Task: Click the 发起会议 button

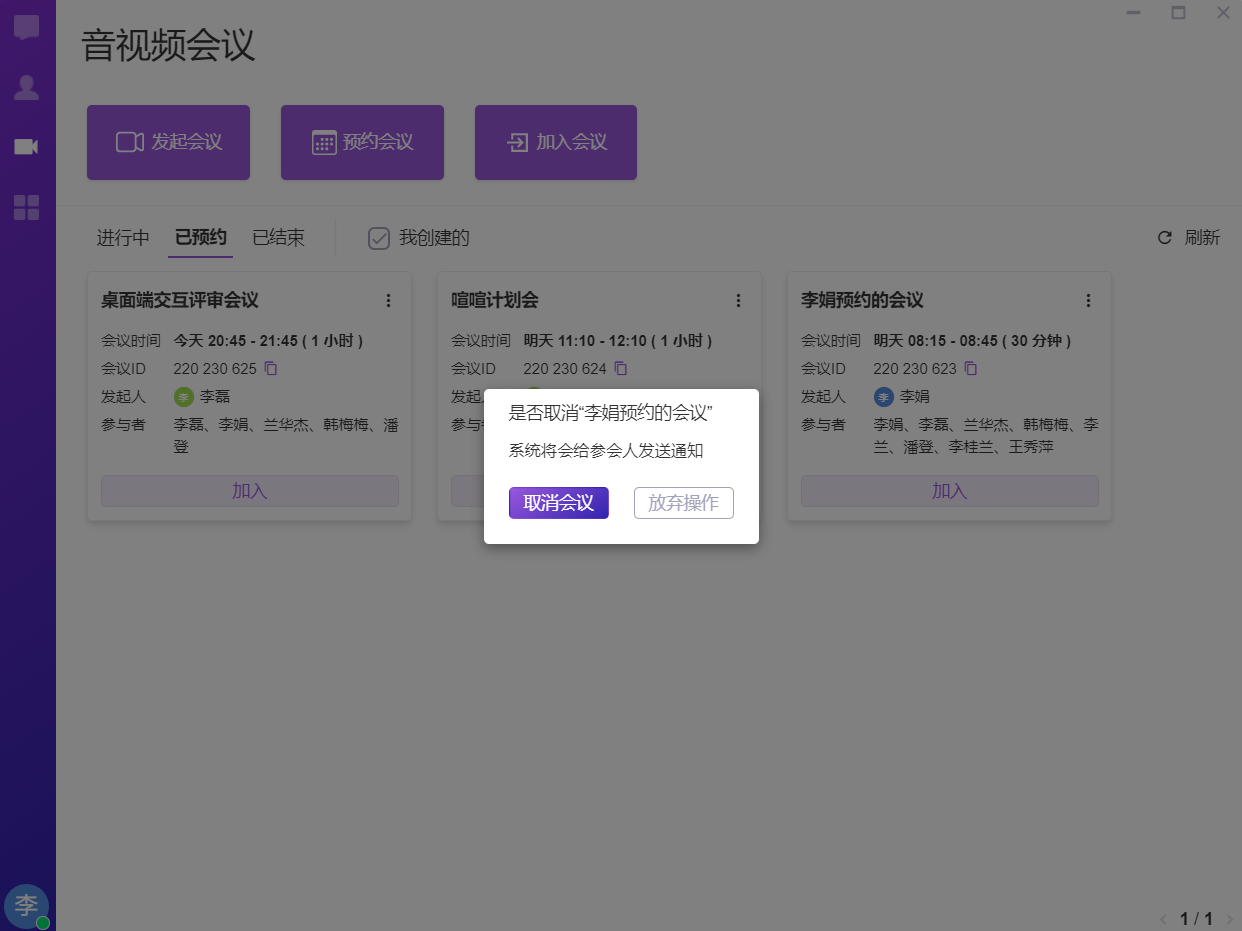Action: 168,142
